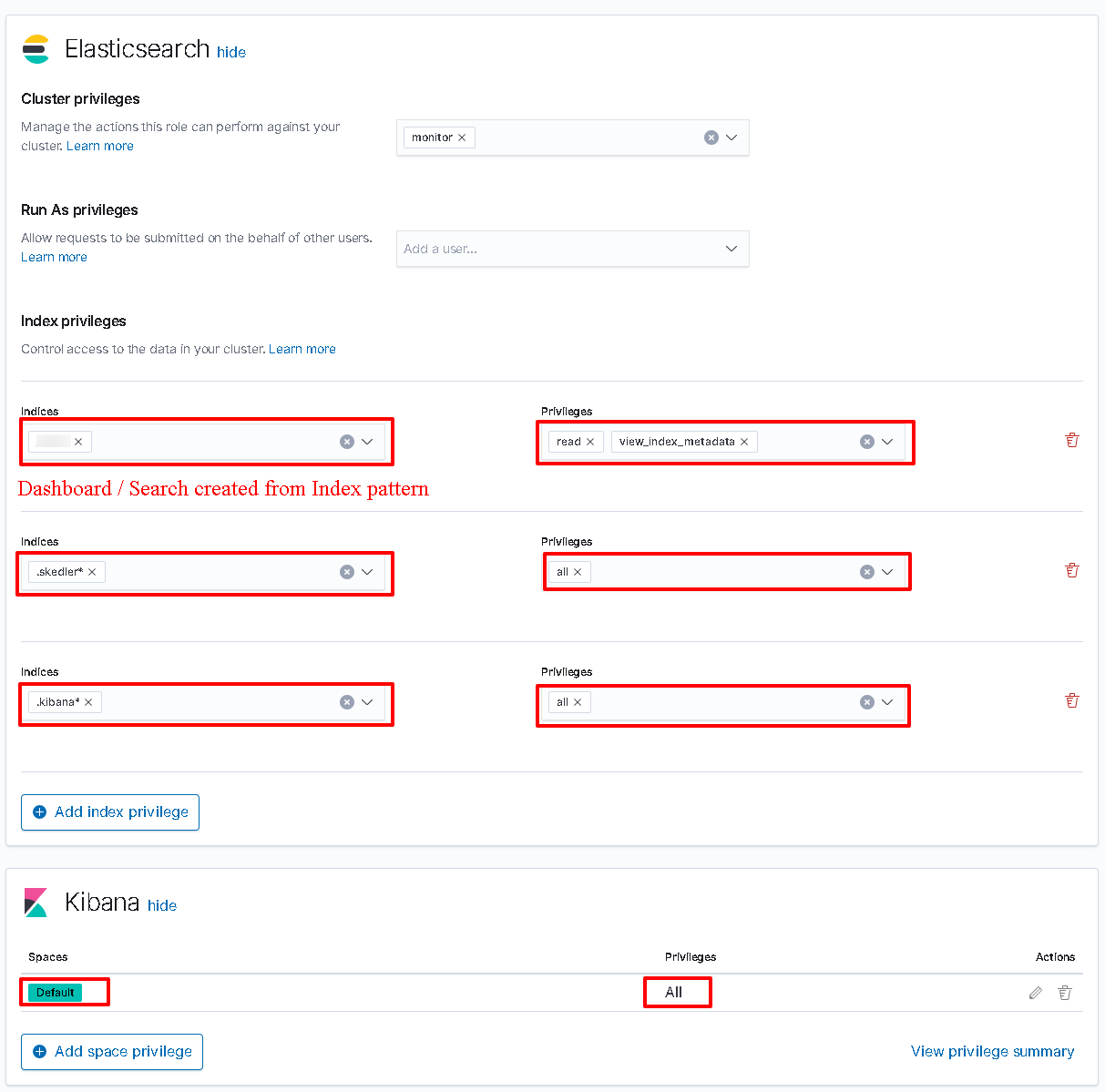The width and height of the screenshot is (1105, 1092).
Task: Click the Run As privileges heading
Action: [79, 210]
